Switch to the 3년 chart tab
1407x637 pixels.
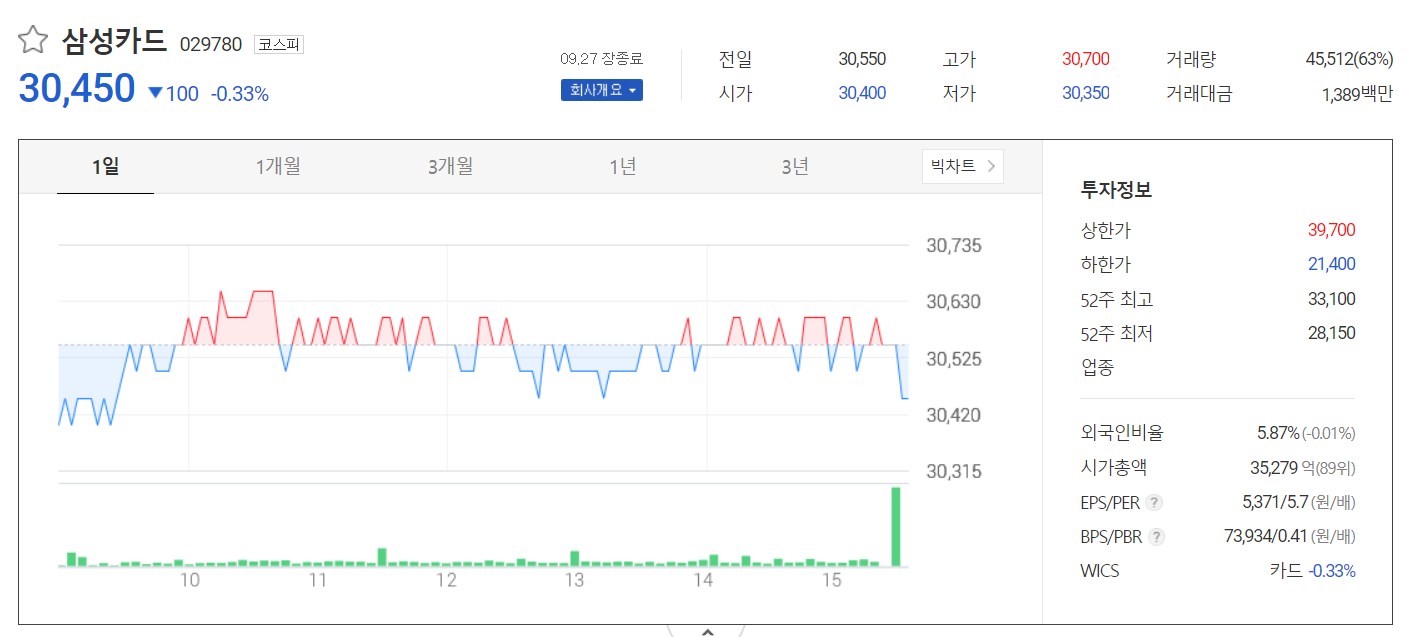(x=795, y=166)
